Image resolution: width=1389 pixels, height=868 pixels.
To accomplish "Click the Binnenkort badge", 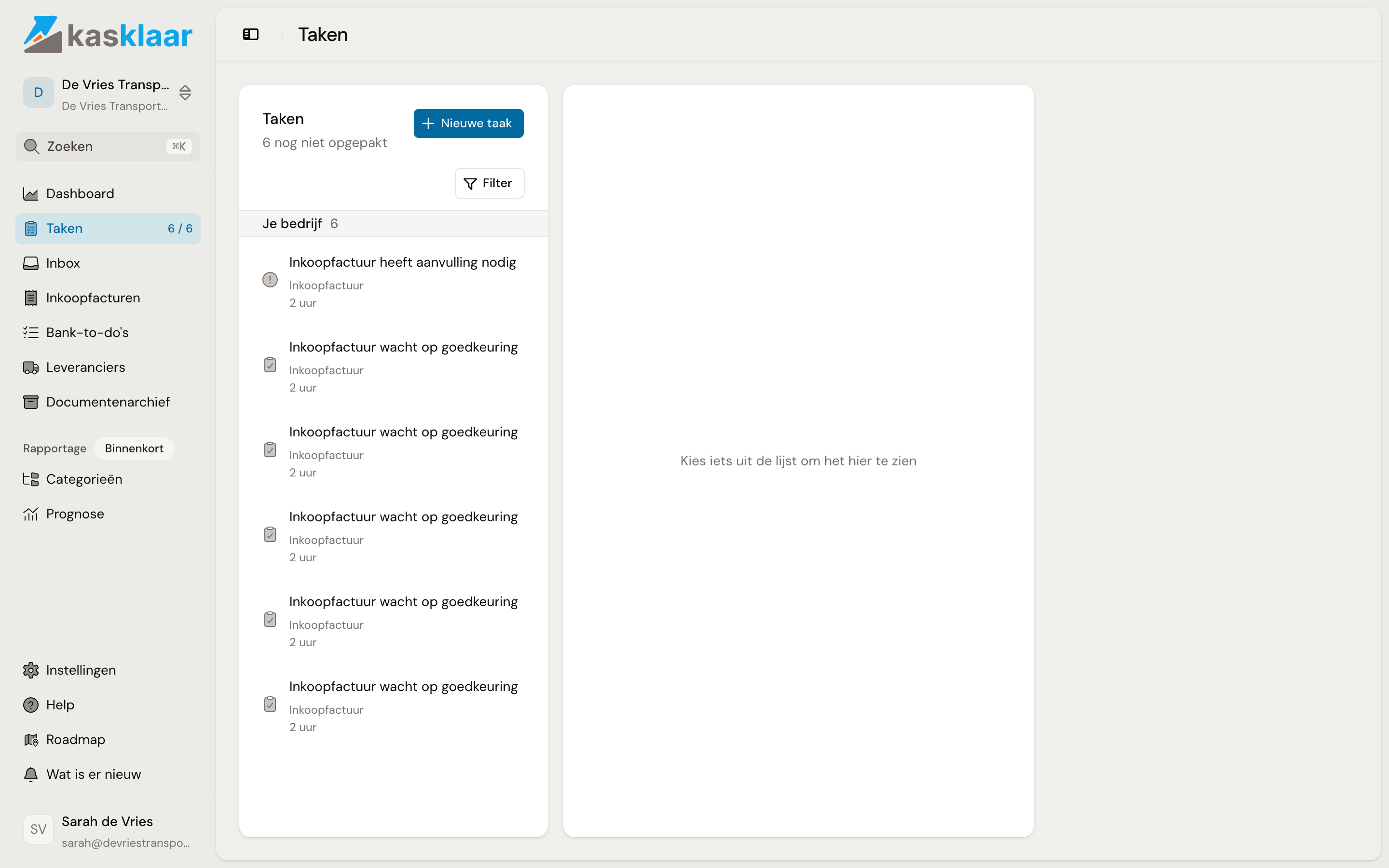I will [134, 448].
